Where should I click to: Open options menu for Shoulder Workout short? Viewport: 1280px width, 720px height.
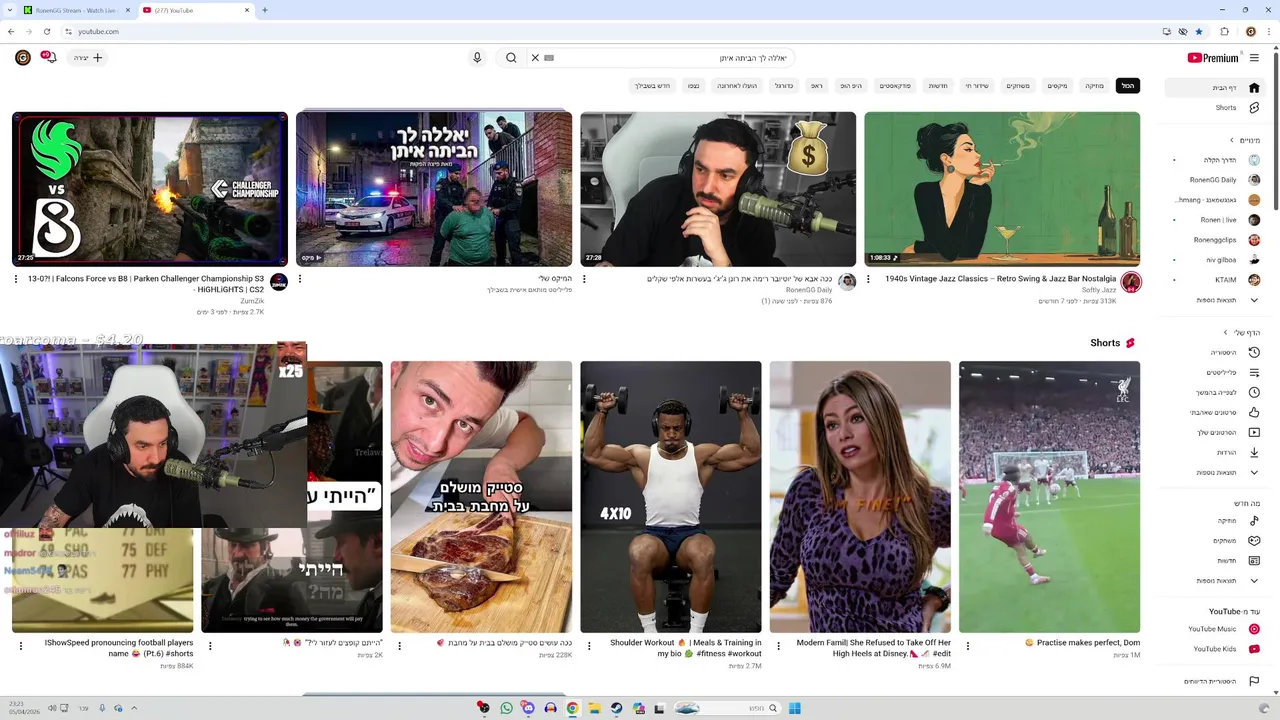589,646
